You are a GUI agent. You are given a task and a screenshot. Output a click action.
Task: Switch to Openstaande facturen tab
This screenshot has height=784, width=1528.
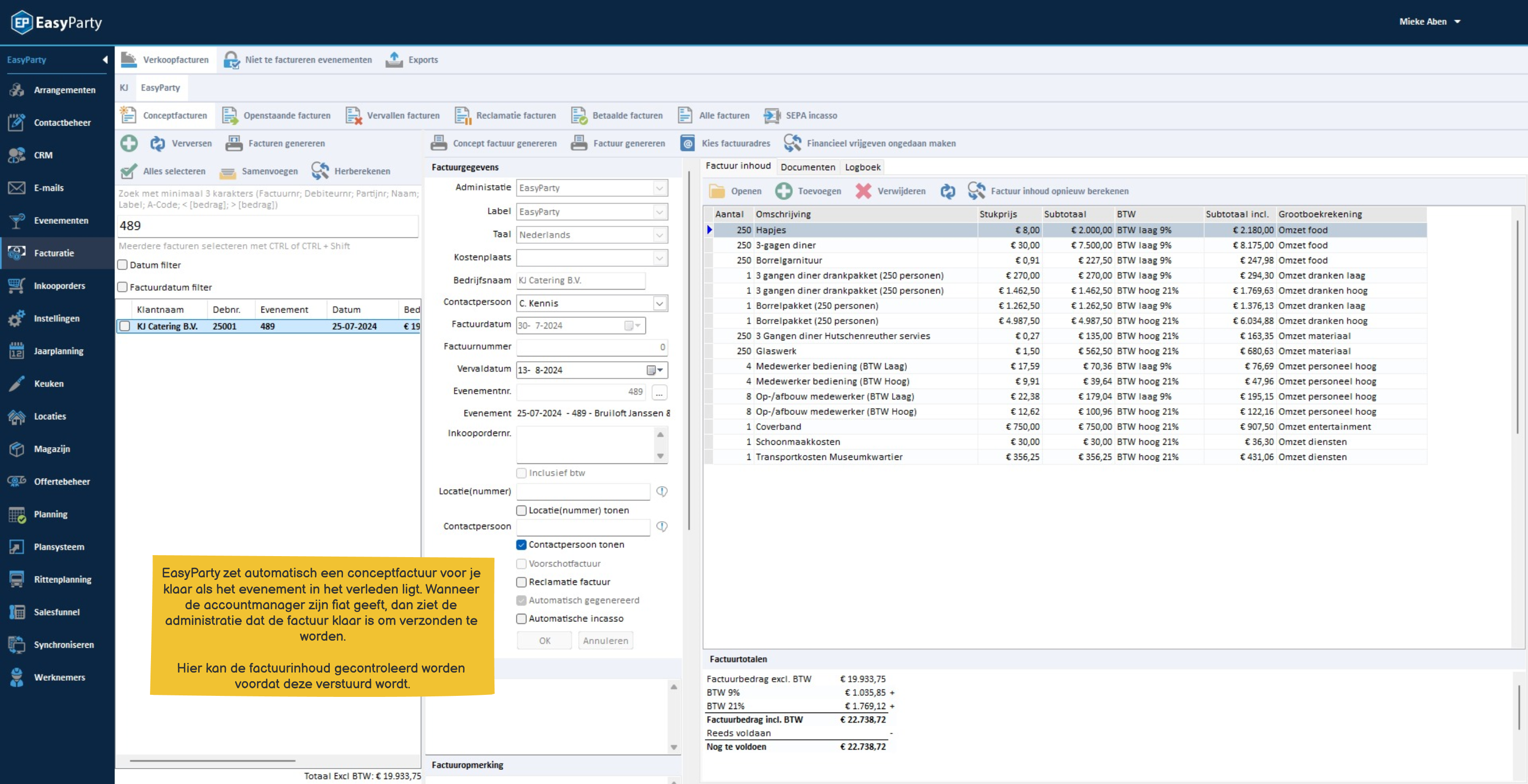tap(276, 115)
